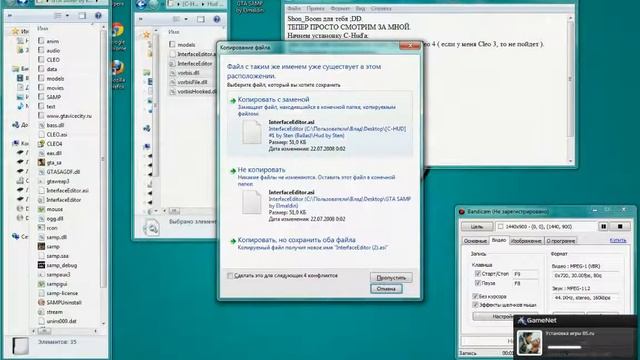
Task: Open Google Chrome desktop shortcut
Action: pyautogui.click(x=118, y=36)
